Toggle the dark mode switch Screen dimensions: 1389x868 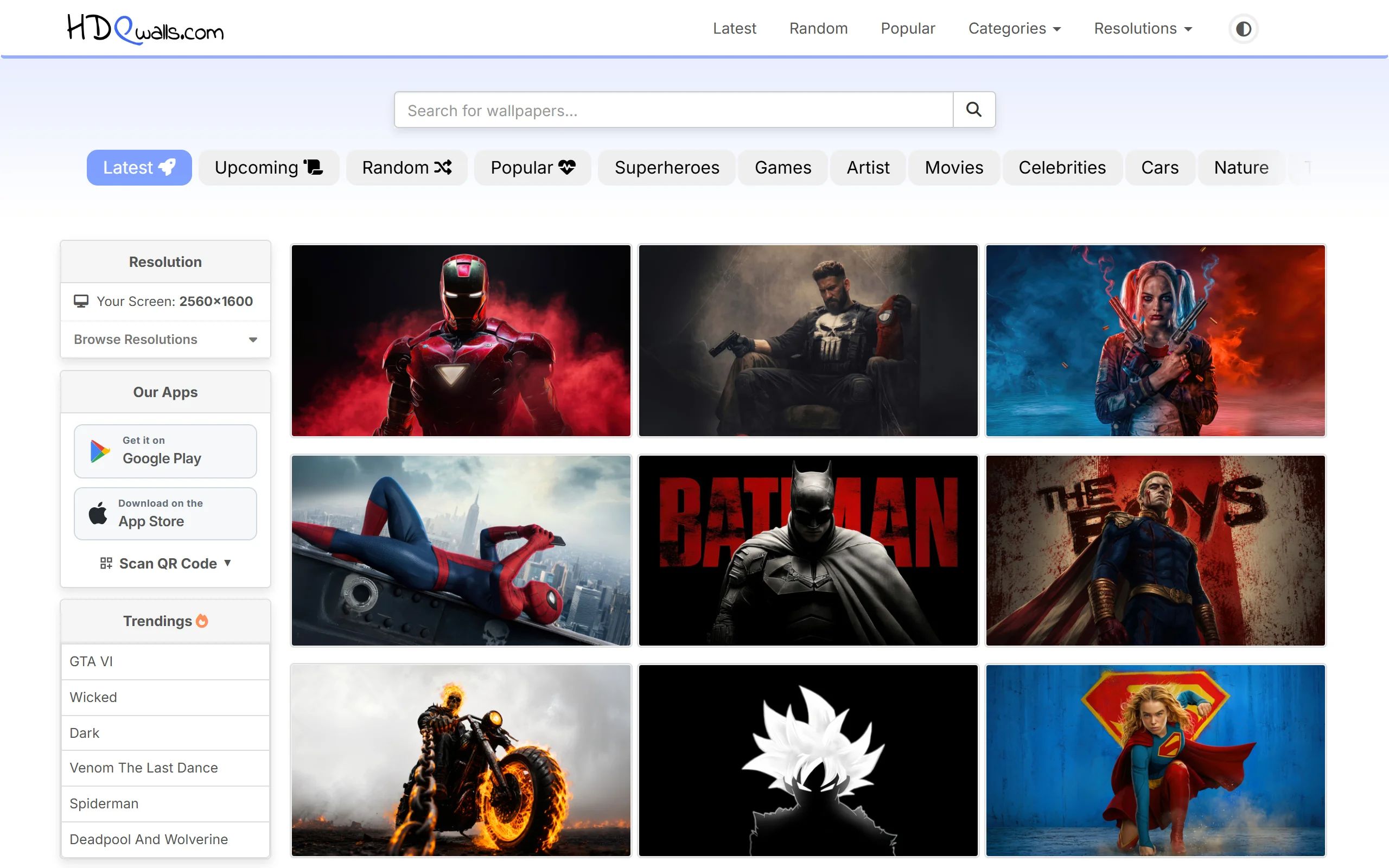pos(1243,29)
